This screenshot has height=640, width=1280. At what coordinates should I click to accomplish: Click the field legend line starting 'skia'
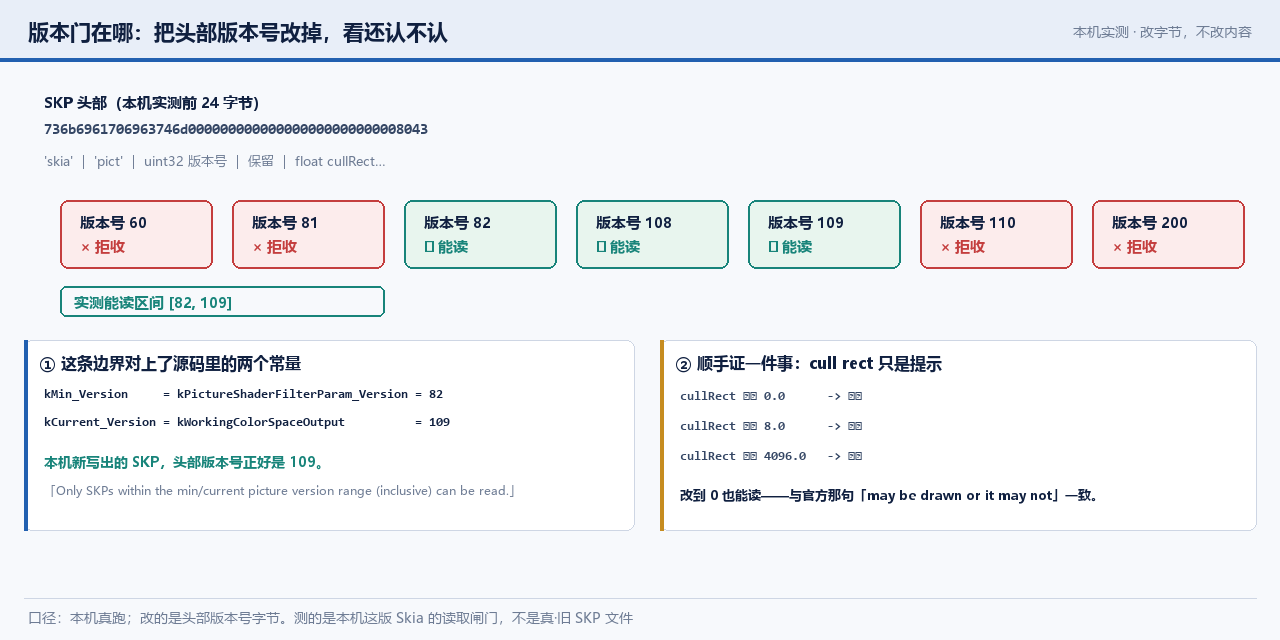(215, 161)
